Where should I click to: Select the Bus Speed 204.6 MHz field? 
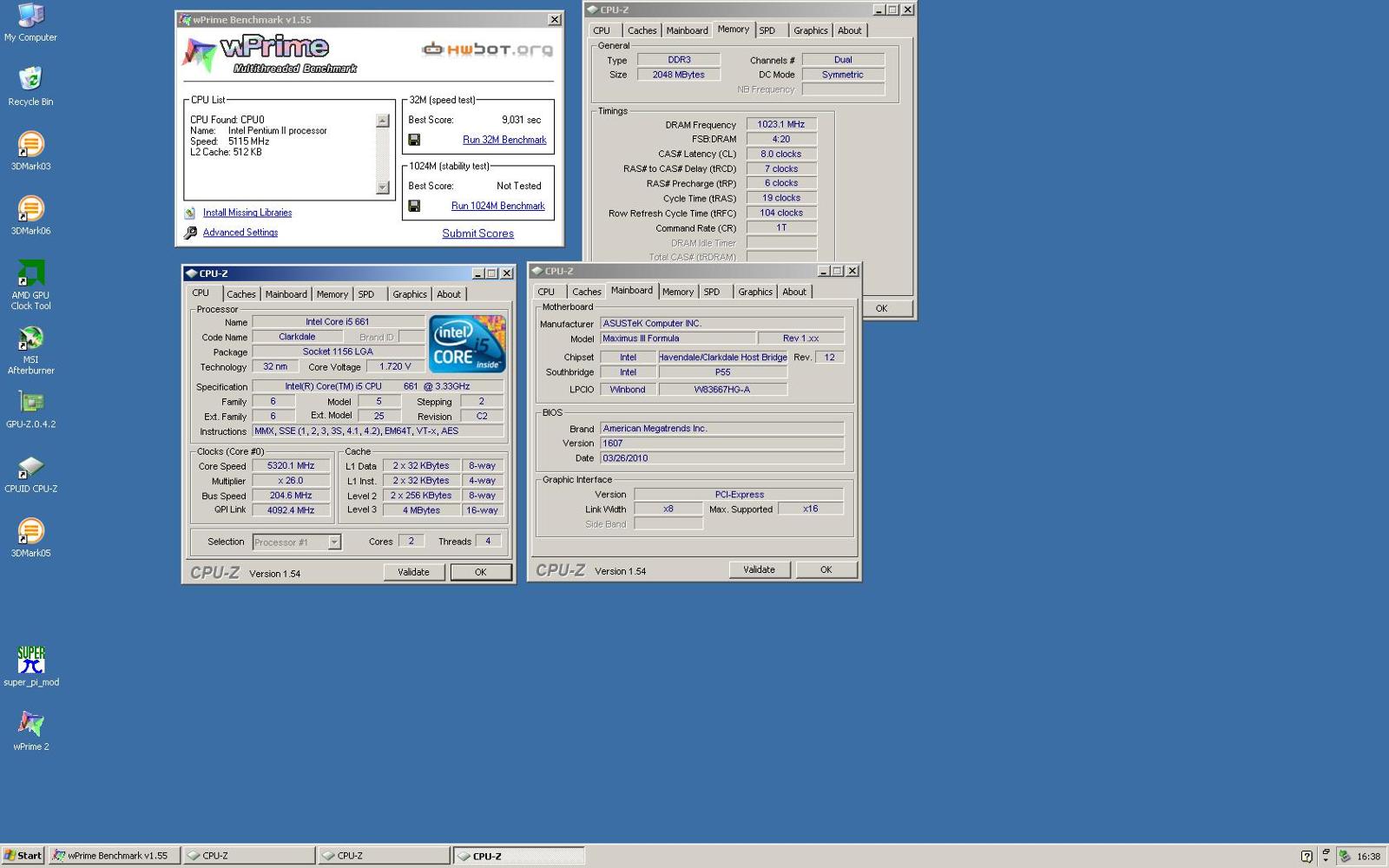pyautogui.click(x=291, y=496)
